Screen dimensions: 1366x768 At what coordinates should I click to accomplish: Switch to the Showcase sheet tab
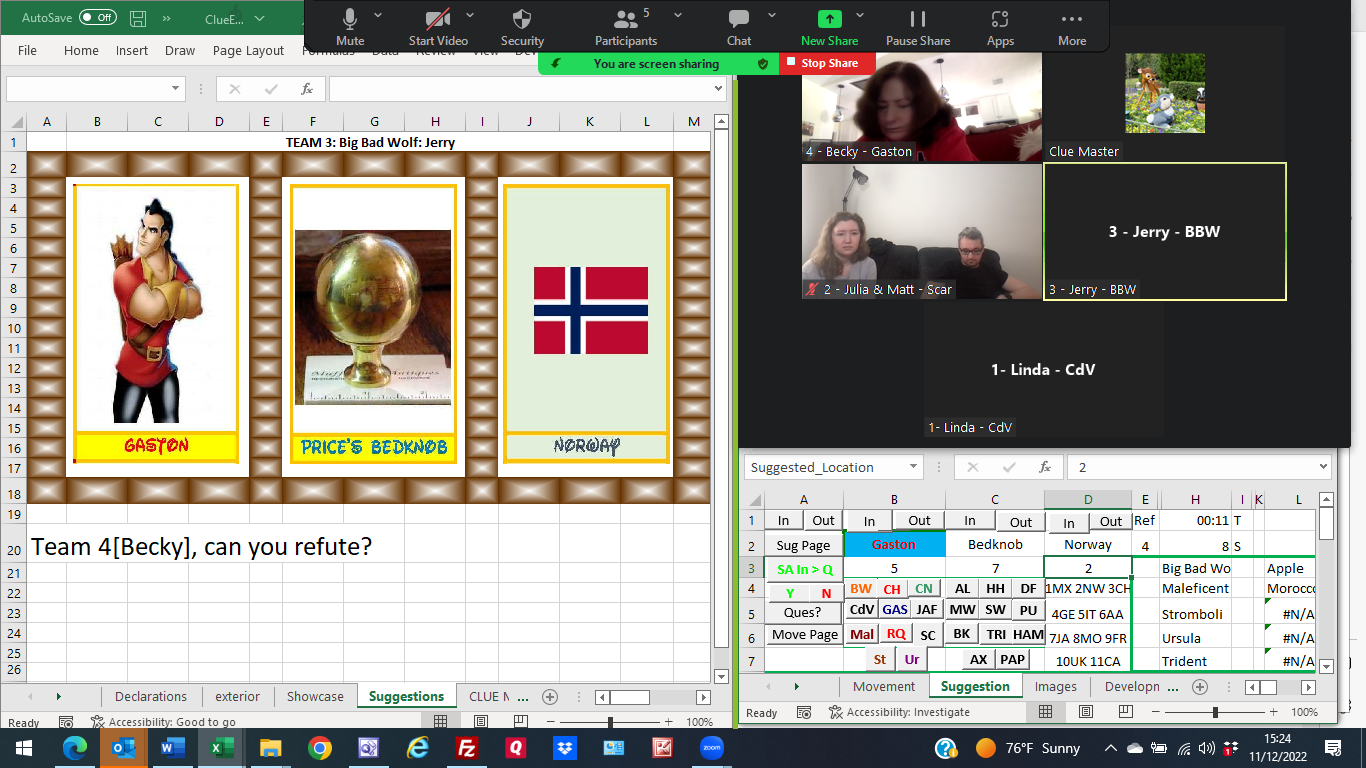tap(315, 697)
